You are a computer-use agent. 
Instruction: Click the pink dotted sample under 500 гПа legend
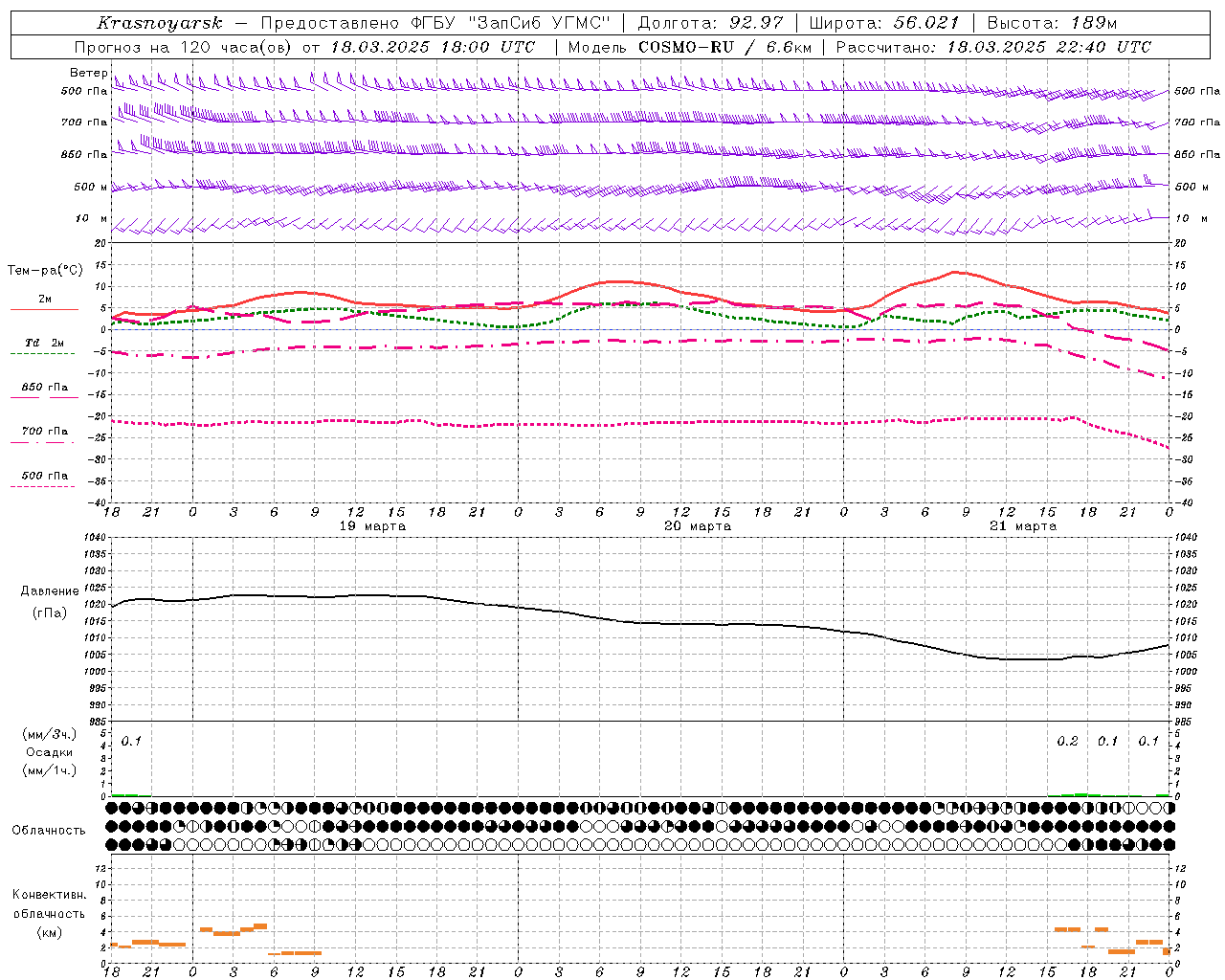pyautogui.click(x=42, y=486)
